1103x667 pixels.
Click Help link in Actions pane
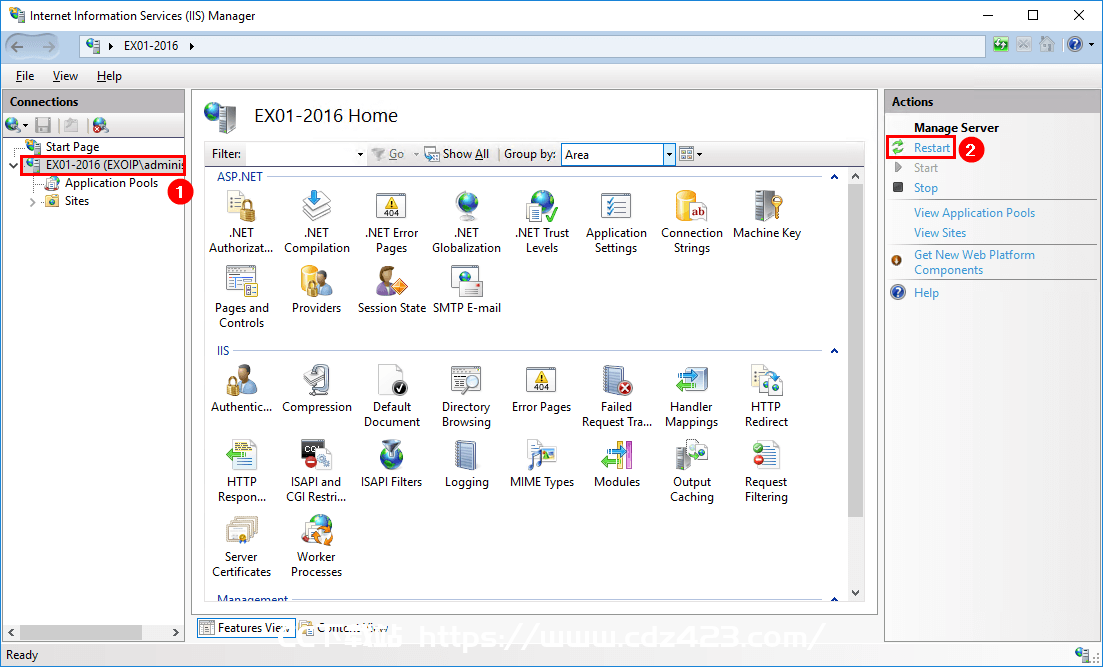926,293
